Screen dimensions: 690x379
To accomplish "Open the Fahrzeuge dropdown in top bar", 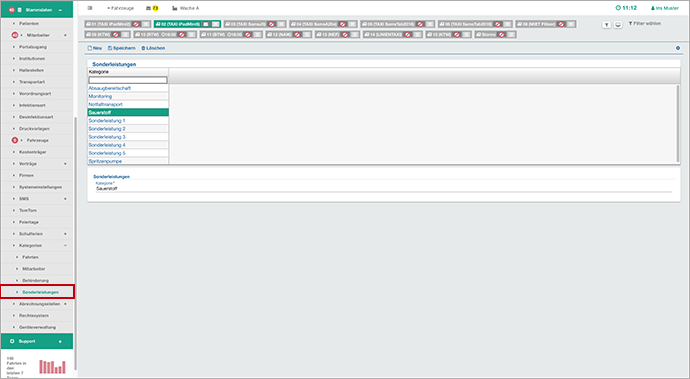I will click(120, 8).
